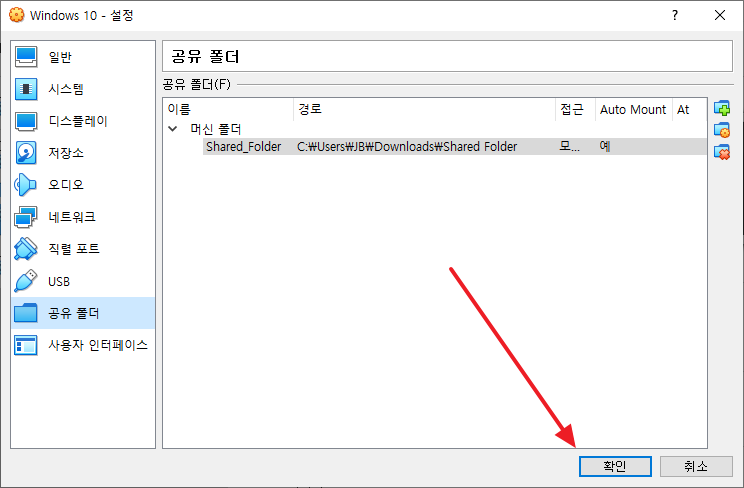Select the USB category label
744x488 pixels.
coord(59,282)
